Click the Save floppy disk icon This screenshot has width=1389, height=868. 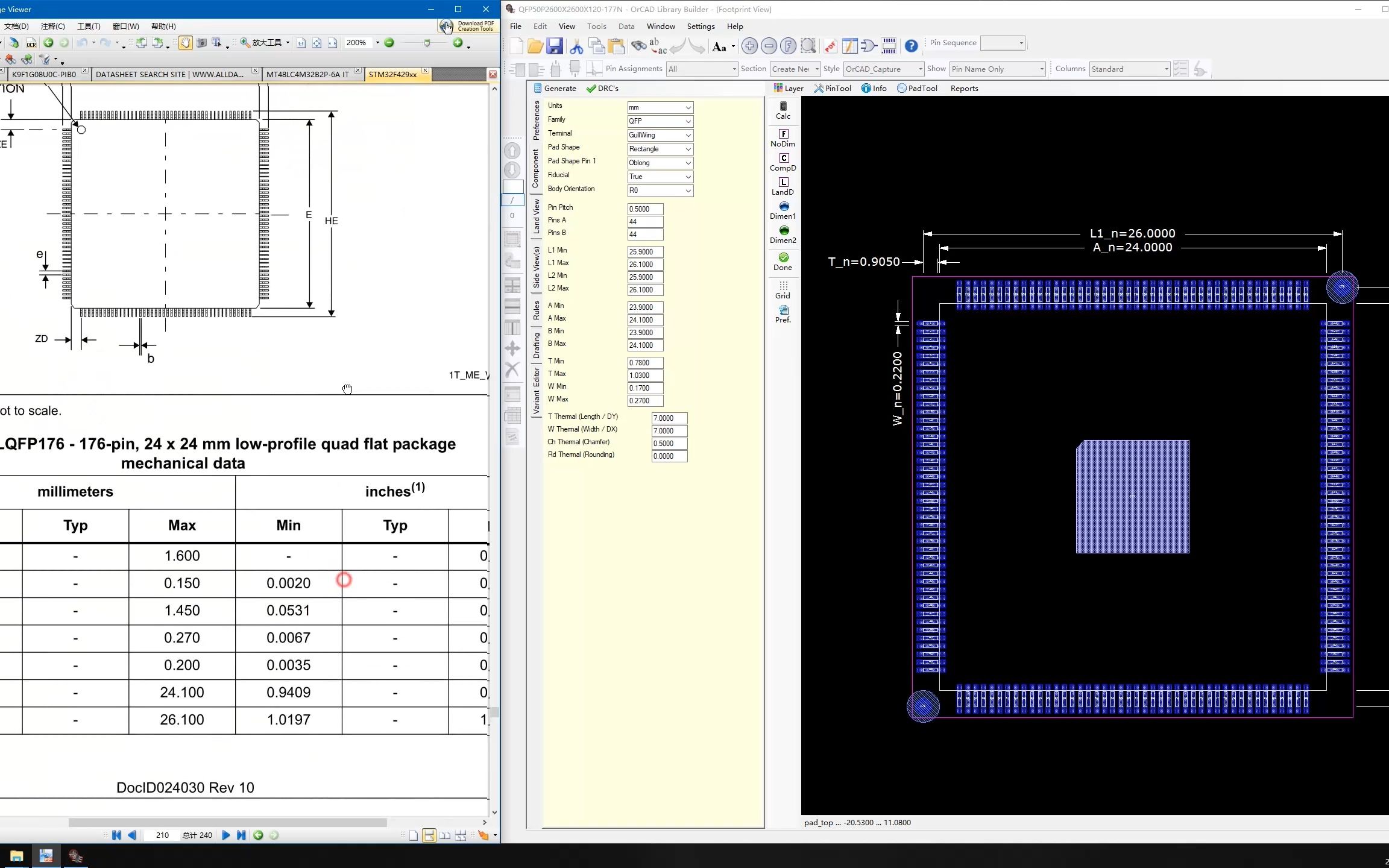tap(555, 46)
